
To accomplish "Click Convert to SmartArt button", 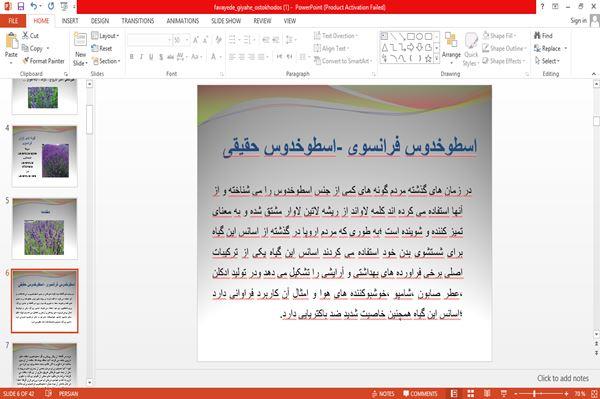I will pos(343,61).
